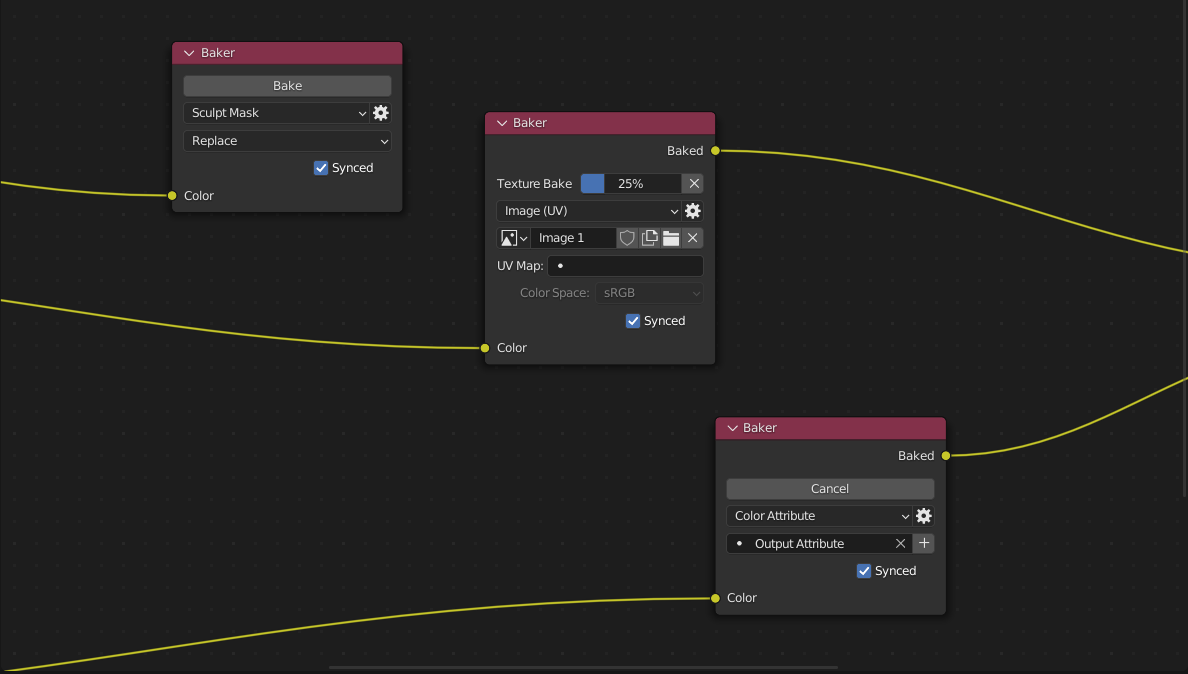Uncheck Synced on the Sculpt Mask baker
The width and height of the screenshot is (1188, 674).
click(320, 167)
